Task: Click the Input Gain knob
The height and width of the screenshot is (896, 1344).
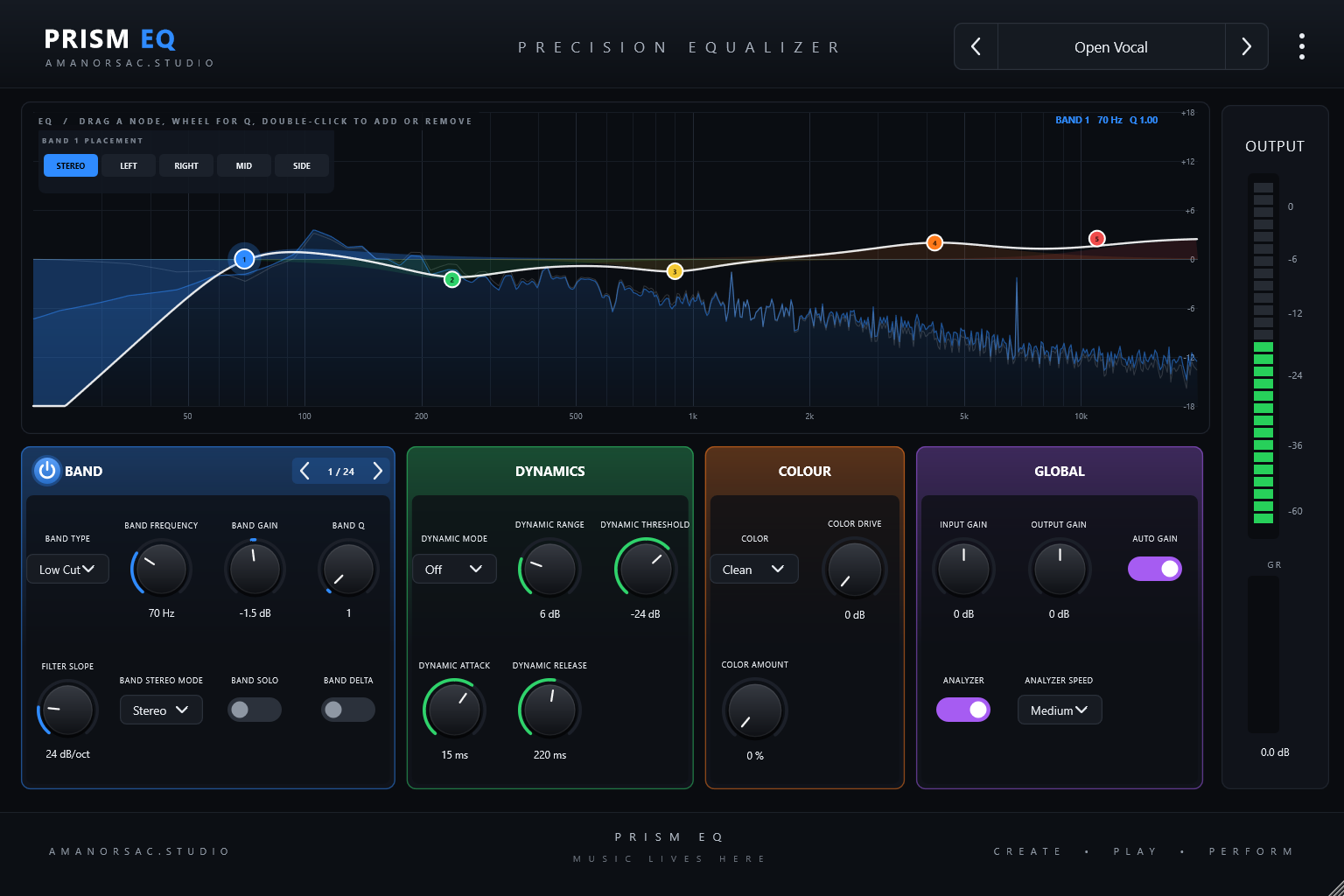Action: click(x=963, y=569)
